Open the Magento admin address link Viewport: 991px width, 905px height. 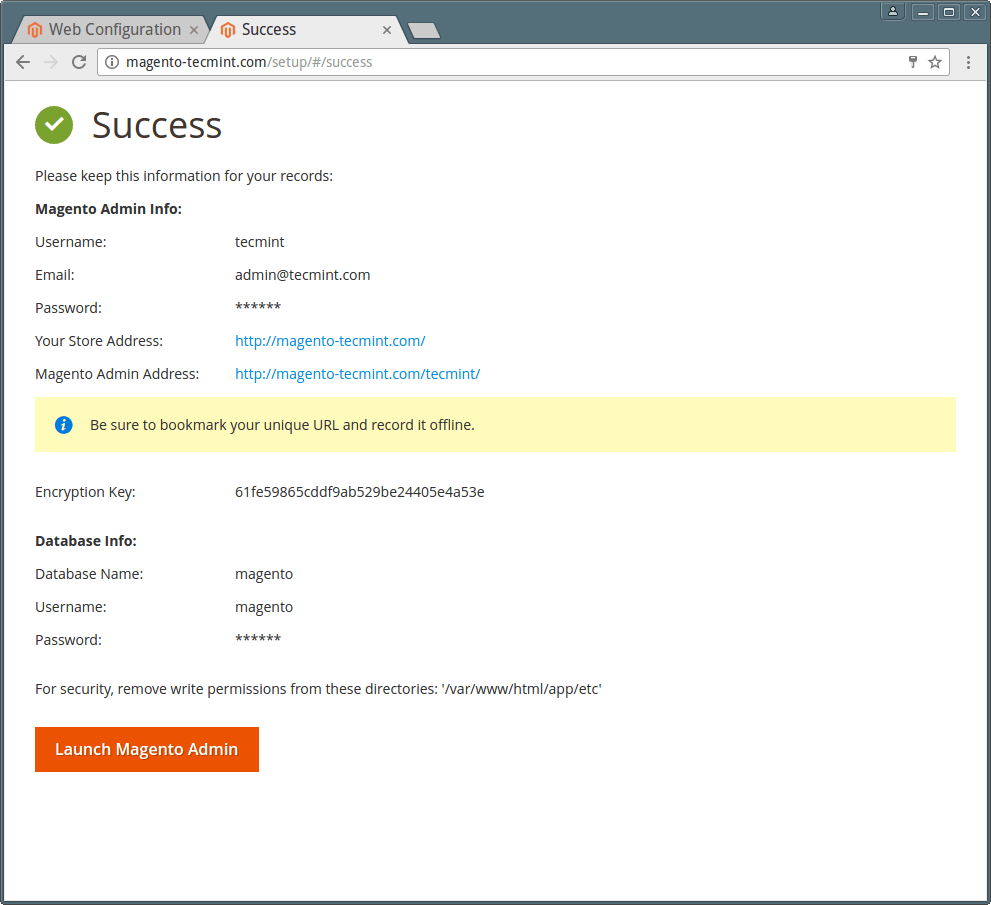click(358, 374)
